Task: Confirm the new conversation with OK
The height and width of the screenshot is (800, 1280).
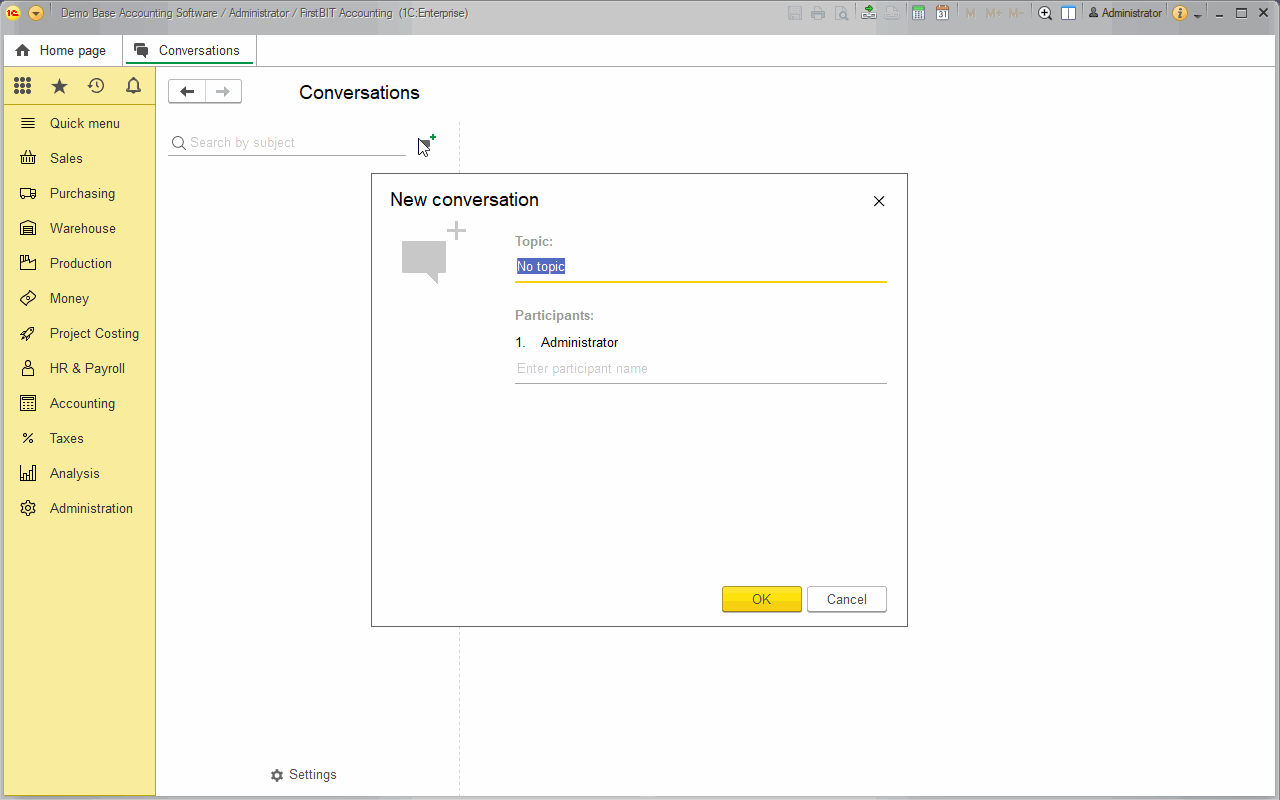Action: pyautogui.click(x=761, y=598)
